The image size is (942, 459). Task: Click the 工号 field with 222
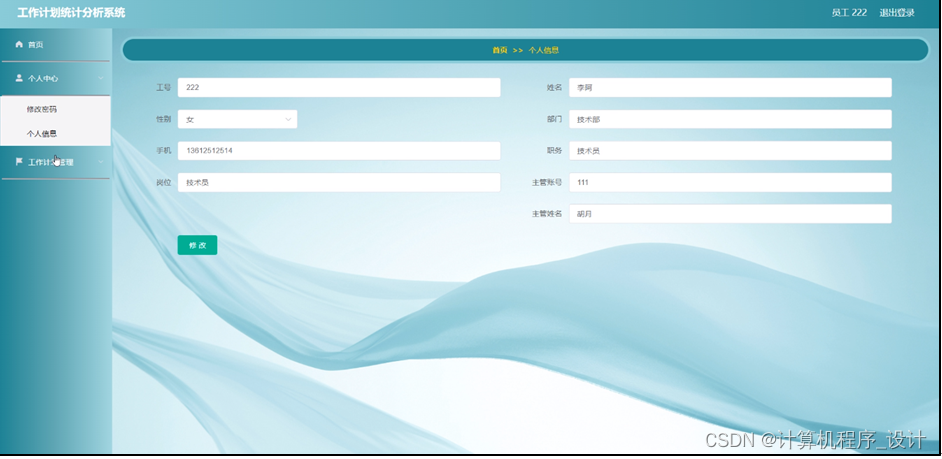click(x=339, y=87)
